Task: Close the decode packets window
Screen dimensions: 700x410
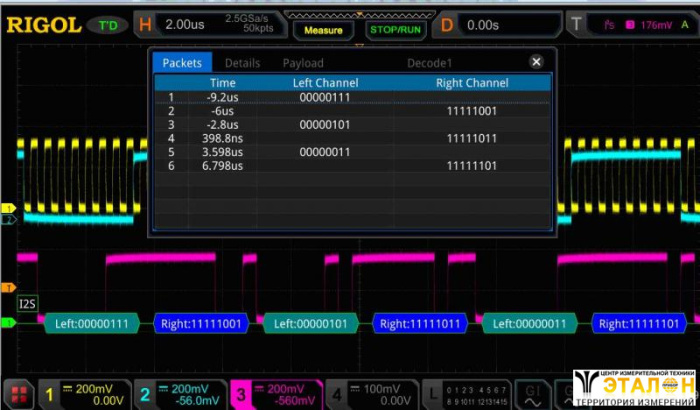Action: pyautogui.click(x=536, y=62)
